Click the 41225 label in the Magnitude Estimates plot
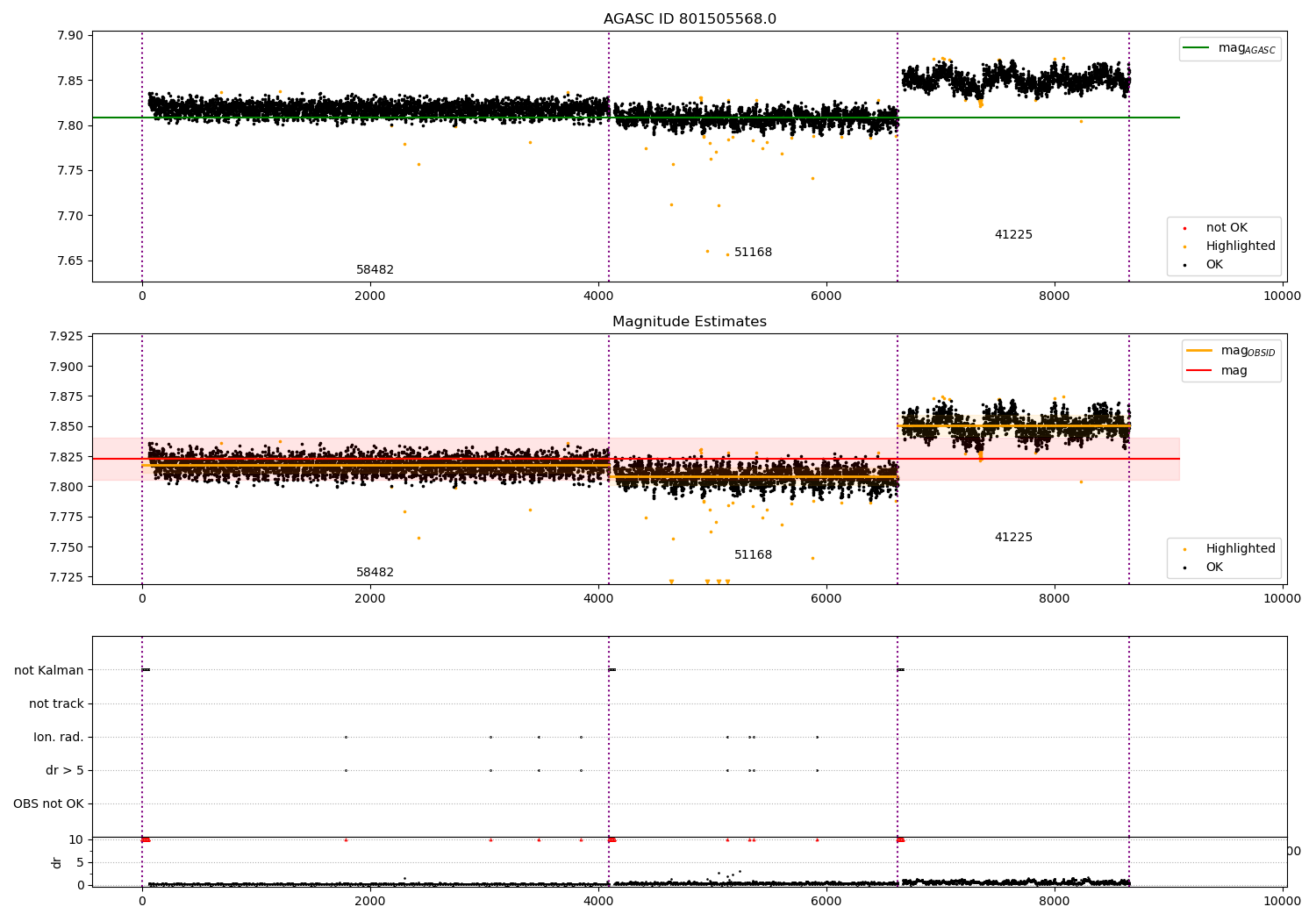1316x921 pixels. (x=1013, y=538)
